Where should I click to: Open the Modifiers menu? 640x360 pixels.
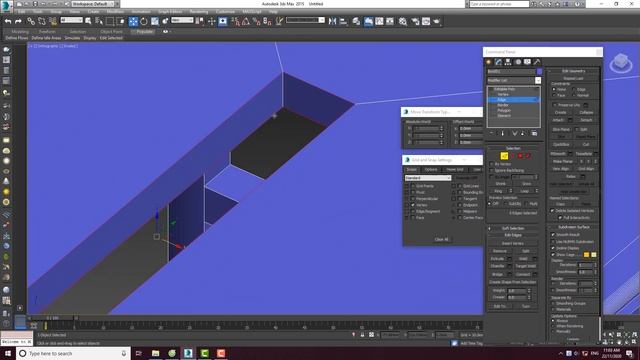[115, 12]
